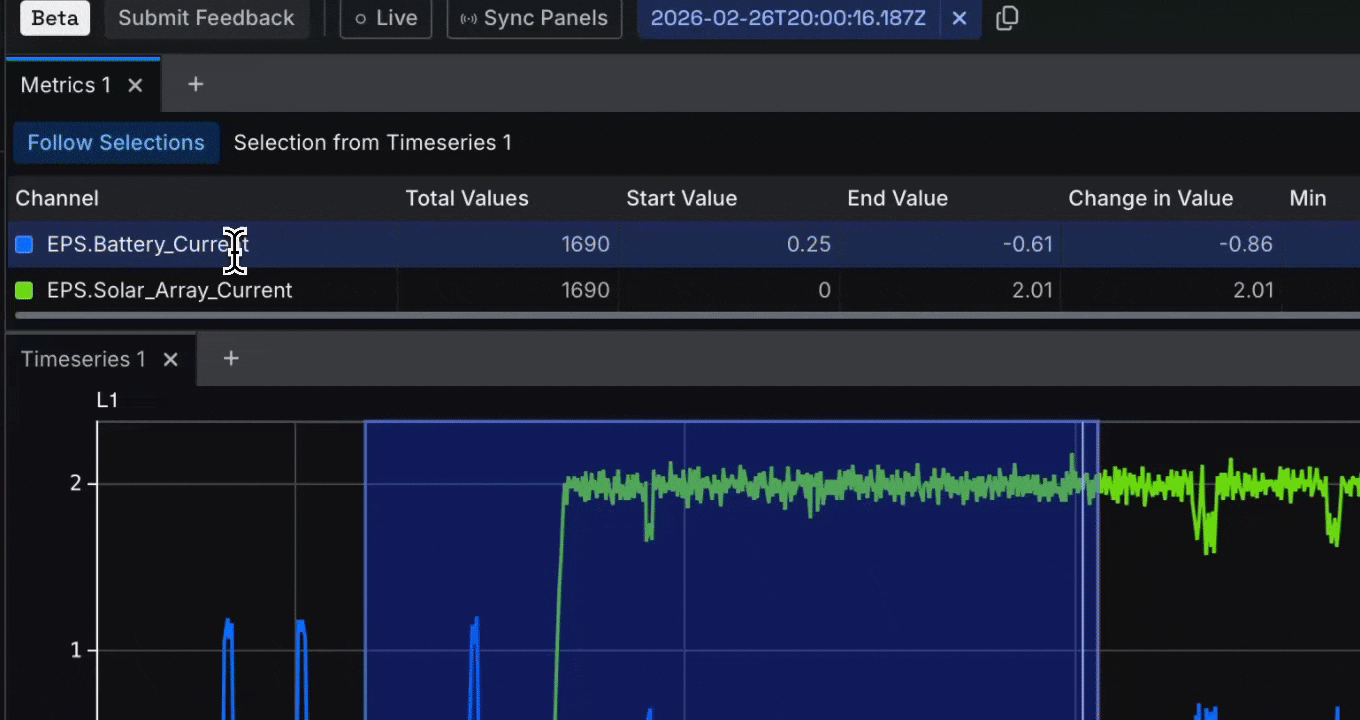
Task: Click green swatch for EPS.Solar_Array_Current
Action: tap(24, 290)
